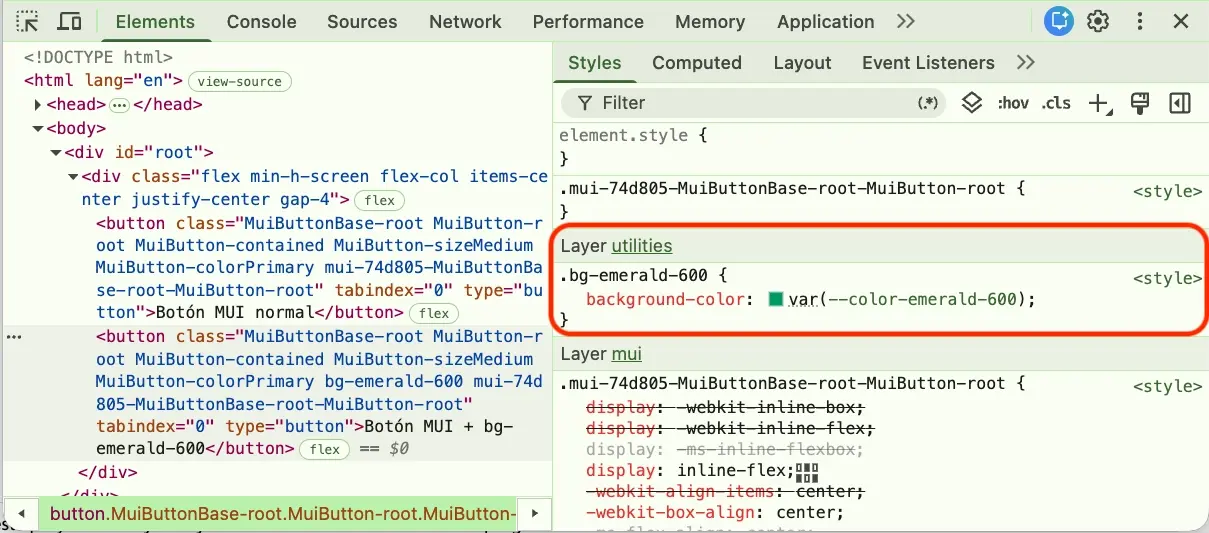Switch to the Console tab
The height and width of the screenshot is (533, 1209).
tap(261, 21)
